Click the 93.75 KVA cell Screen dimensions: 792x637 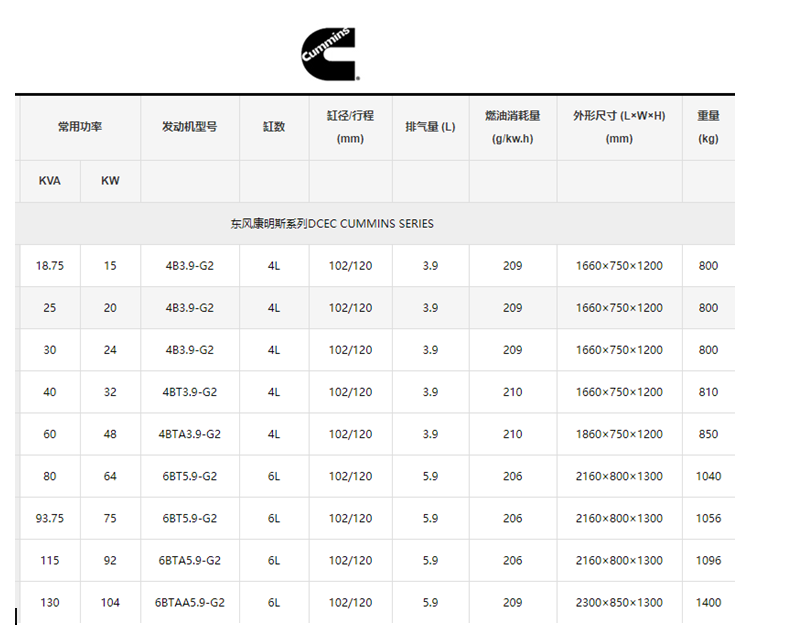[50, 518]
